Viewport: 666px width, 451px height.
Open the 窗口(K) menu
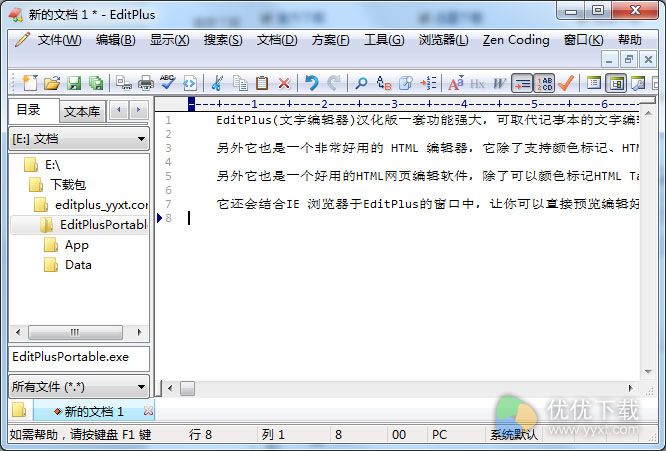click(583, 40)
